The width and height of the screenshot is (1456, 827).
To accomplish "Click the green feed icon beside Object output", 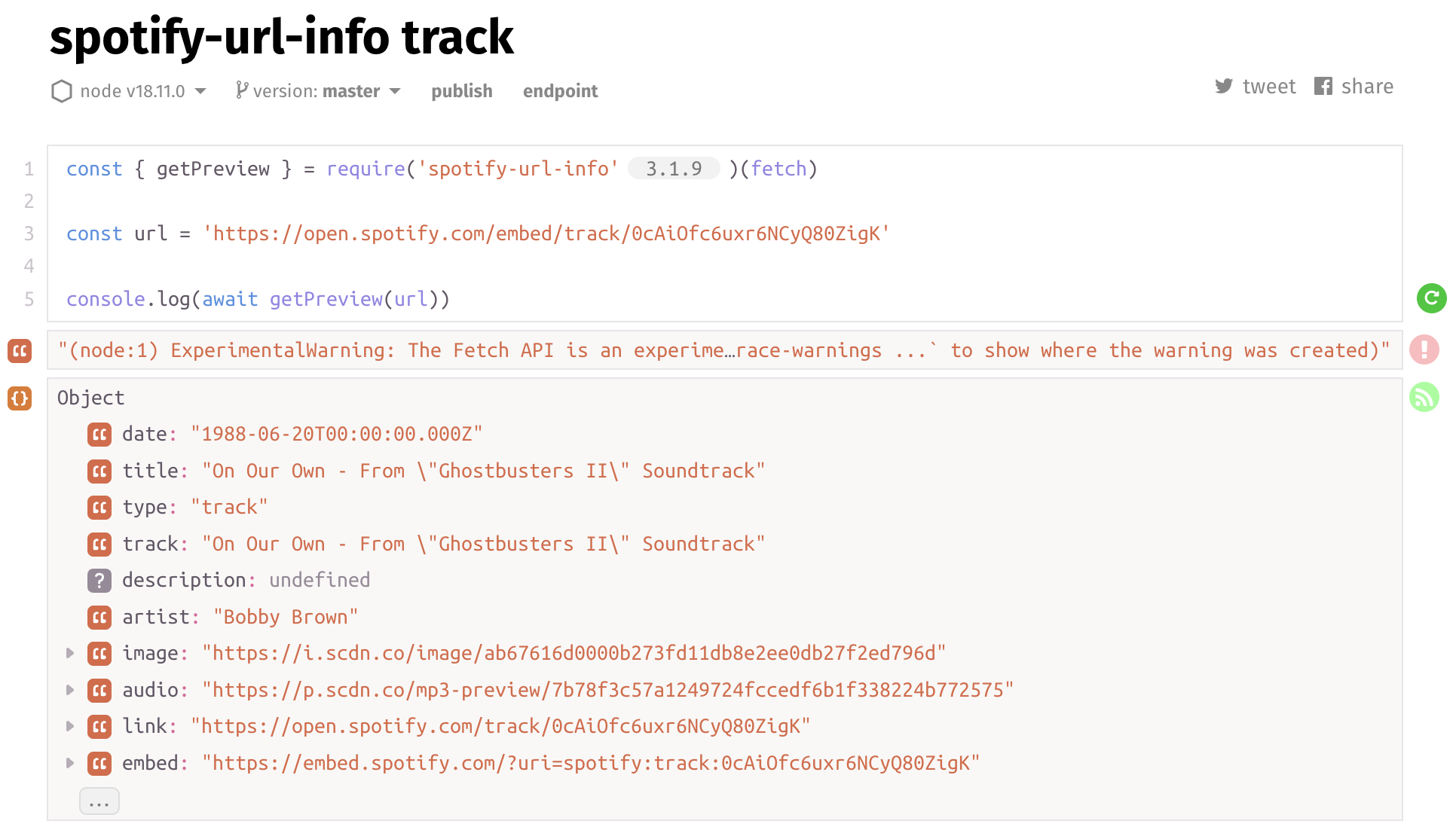I will pyautogui.click(x=1424, y=398).
